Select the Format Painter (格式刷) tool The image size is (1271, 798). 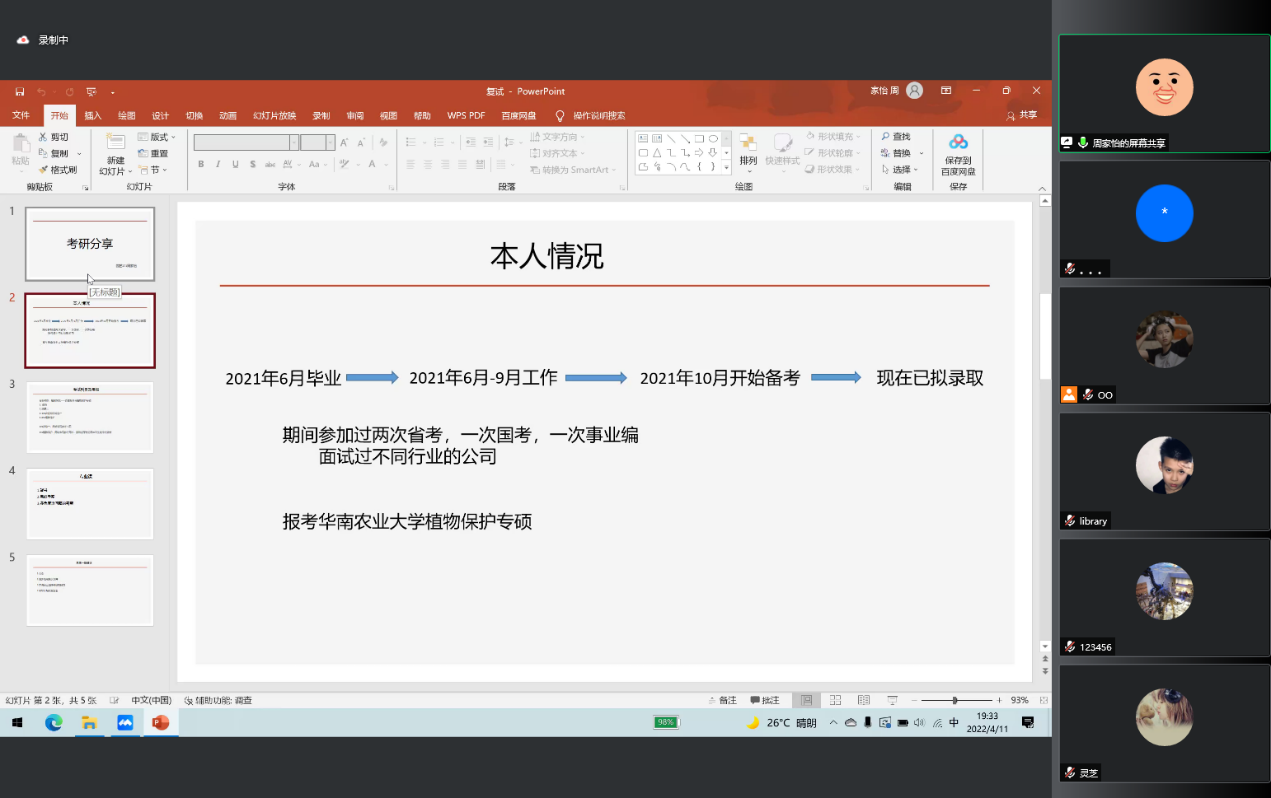58,170
